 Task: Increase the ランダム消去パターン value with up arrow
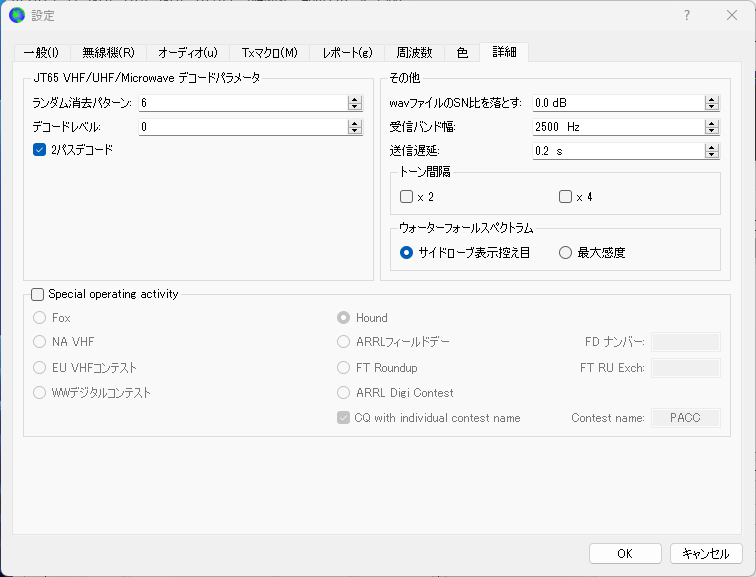coord(354,99)
